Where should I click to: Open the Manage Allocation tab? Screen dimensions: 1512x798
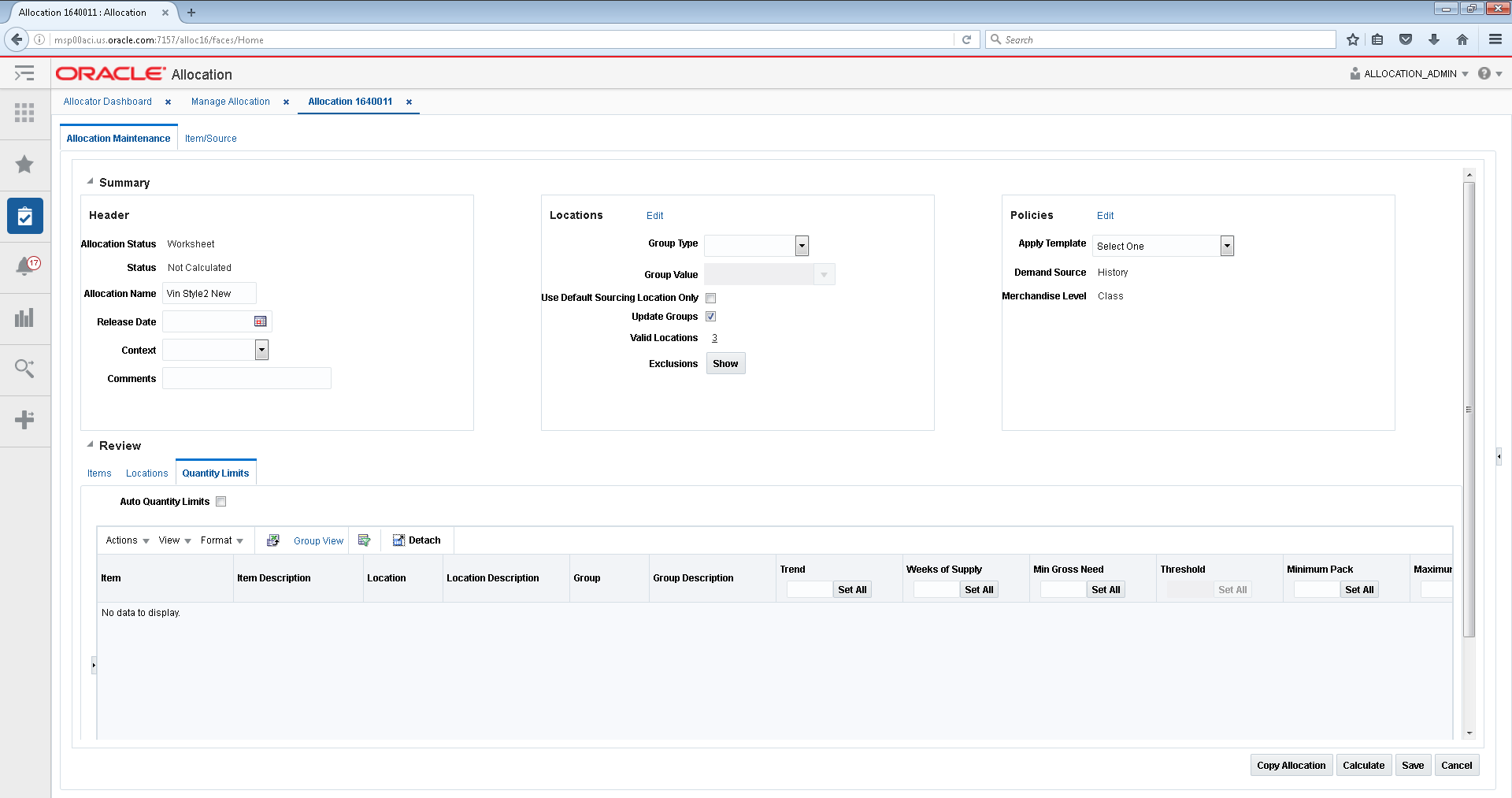pos(230,102)
